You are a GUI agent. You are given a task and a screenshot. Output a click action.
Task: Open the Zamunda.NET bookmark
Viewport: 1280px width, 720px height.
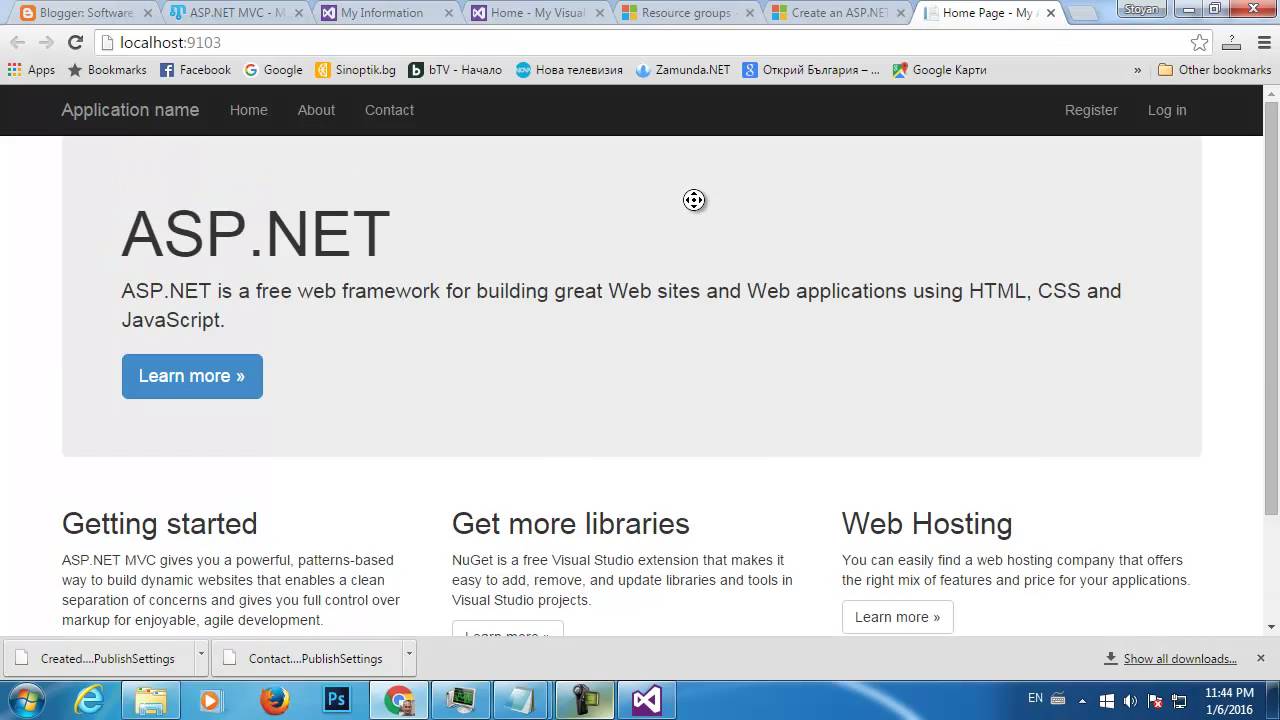point(683,70)
